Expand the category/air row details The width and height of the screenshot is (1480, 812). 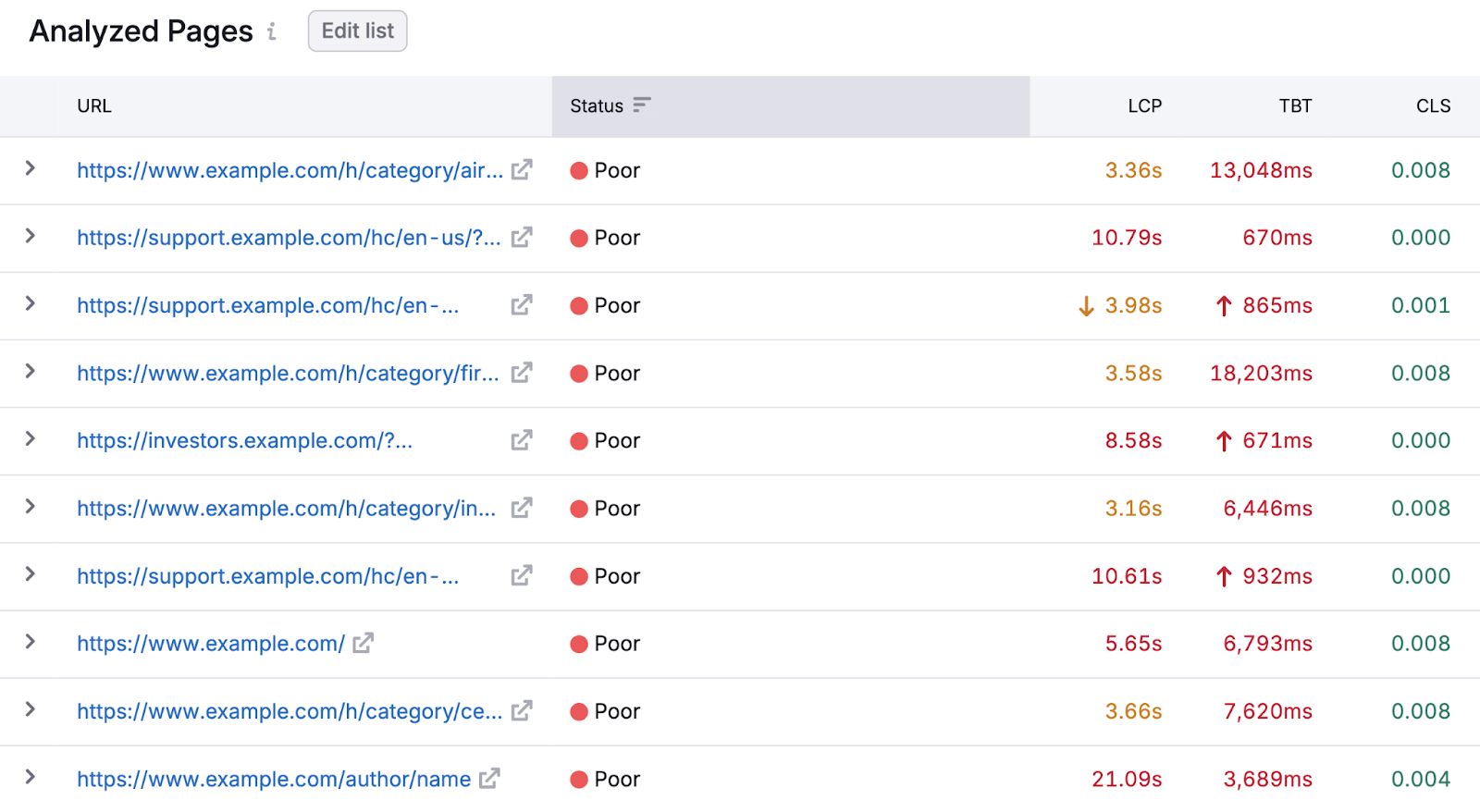tap(31, 168)
